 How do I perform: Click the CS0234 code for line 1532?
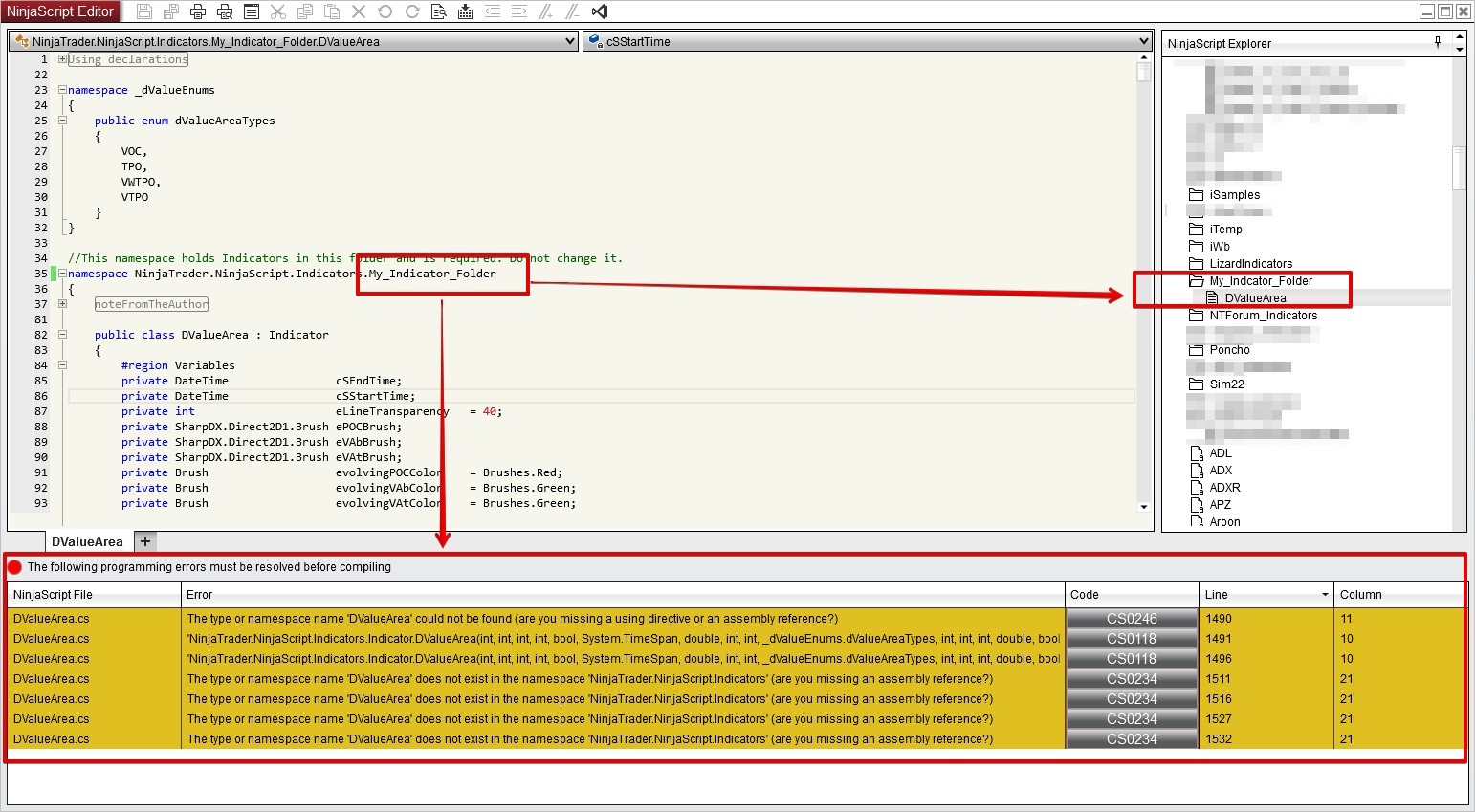tap(1132, 739)
